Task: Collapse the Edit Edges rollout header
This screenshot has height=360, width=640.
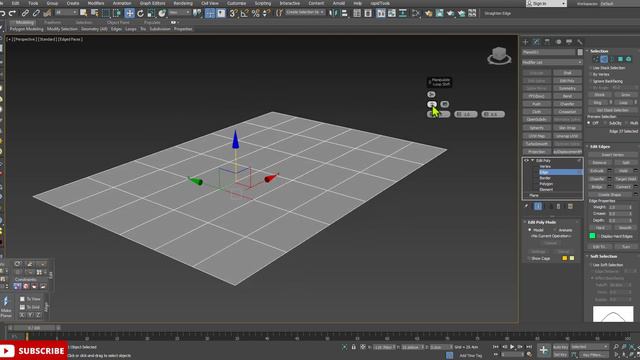Action: [600, 147]
